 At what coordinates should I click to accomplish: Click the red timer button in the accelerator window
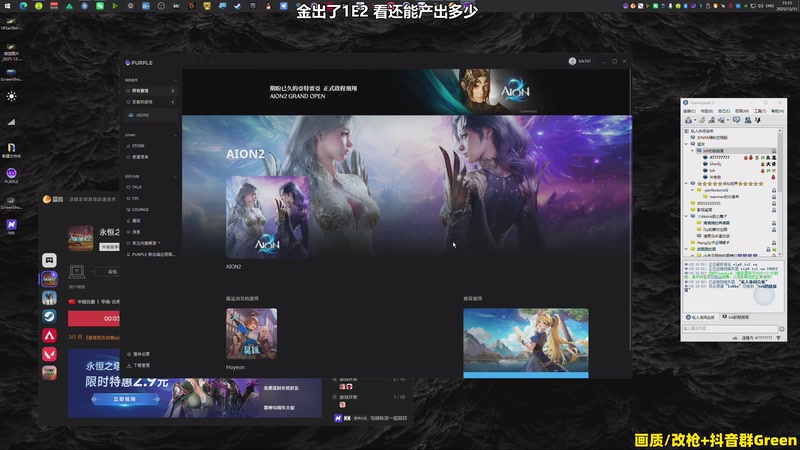tap(94, 318)
